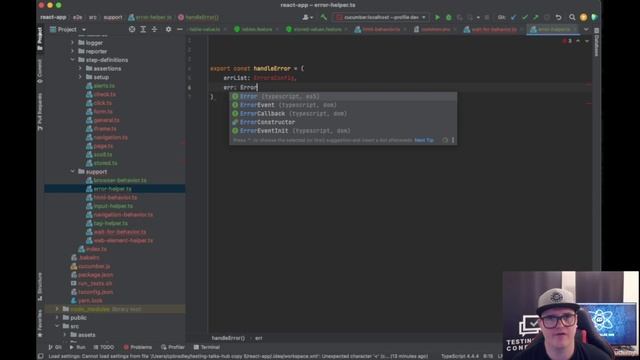Viewport: 640px width, 360px height.
Task: Open package.json in the project tree
Action: (x=92, y=275)
